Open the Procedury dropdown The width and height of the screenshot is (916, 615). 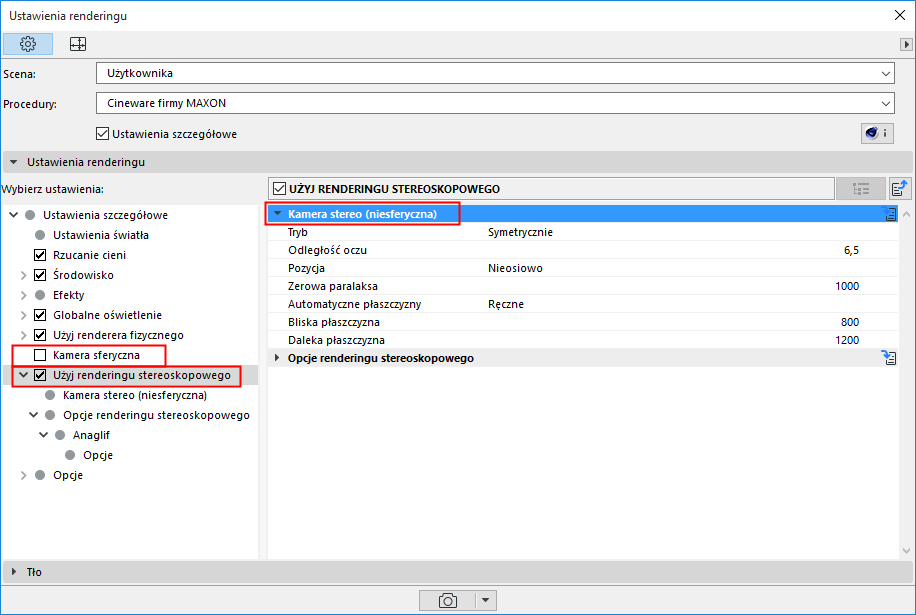pos(495,103)
